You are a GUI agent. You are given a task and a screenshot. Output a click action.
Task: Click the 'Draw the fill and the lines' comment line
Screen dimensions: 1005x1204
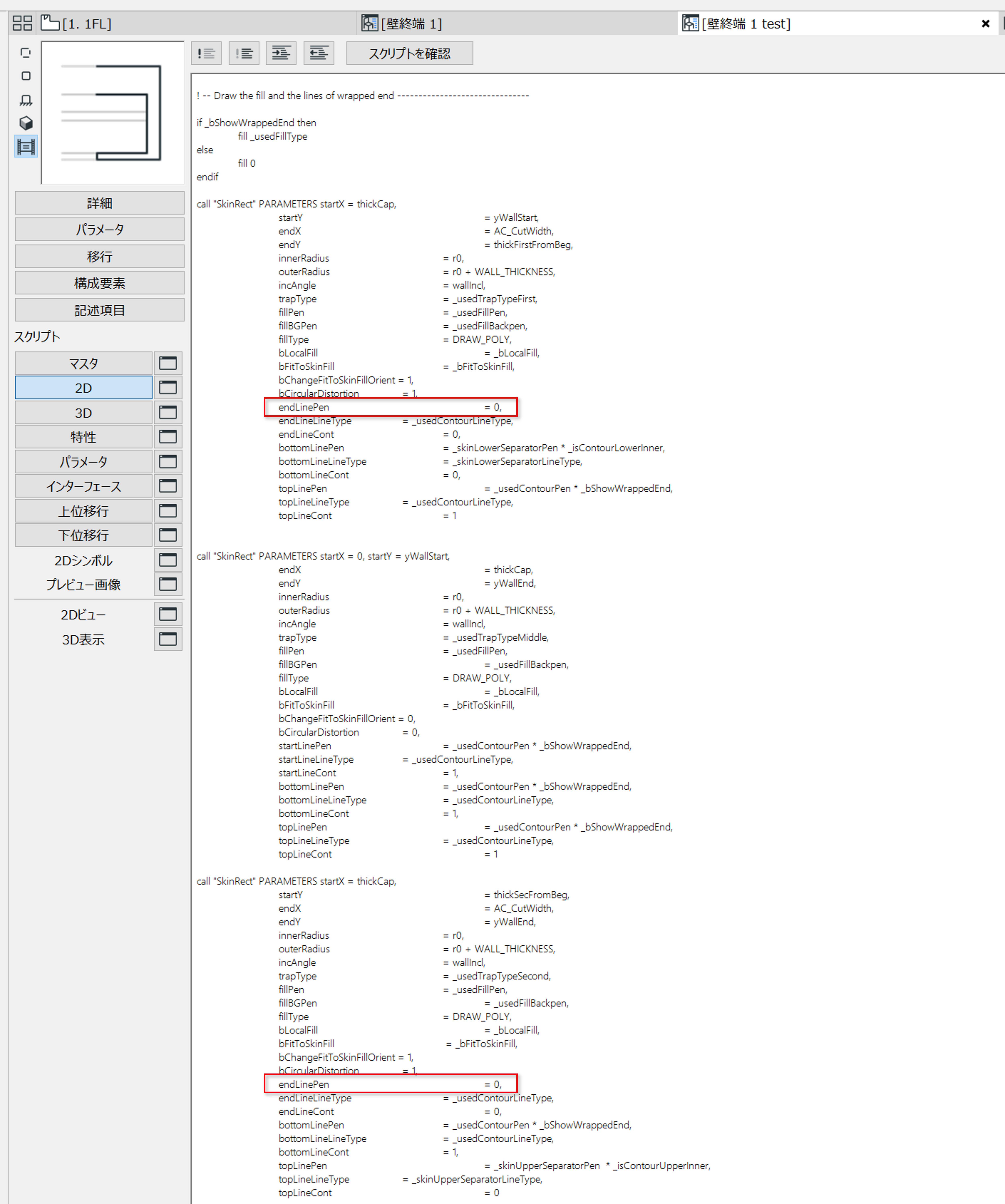(x=363, y=96)
